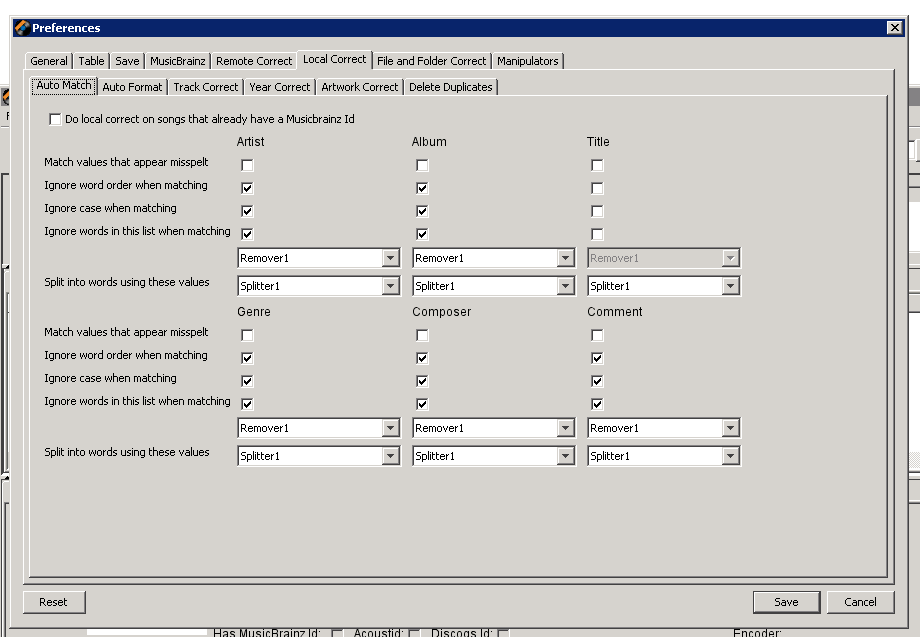Uncheck Album ignore case when matching
Viewport: 920px width, 637px height.
click(x=422, y=211)
